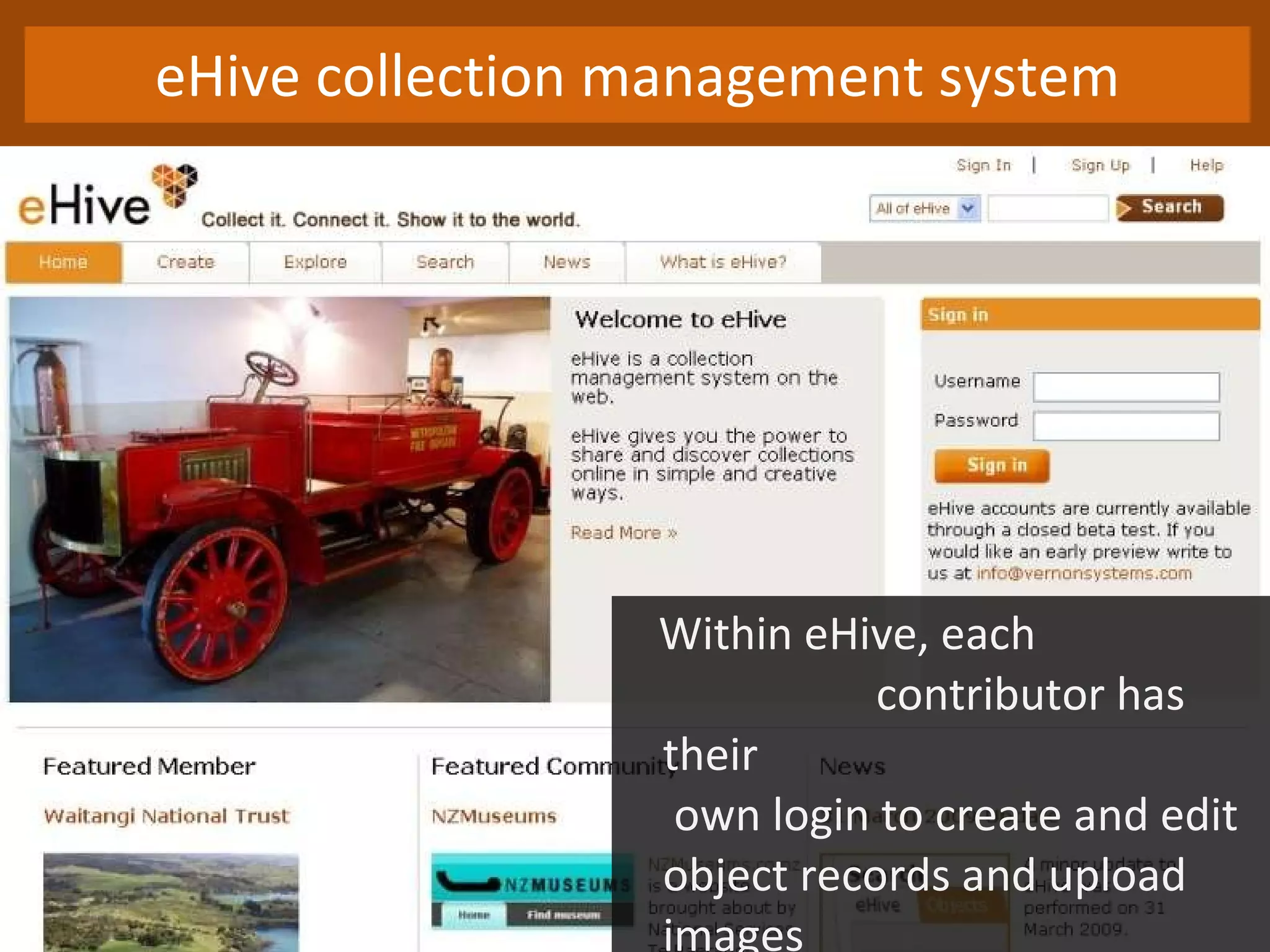Open the Sign Up link
The width and height of the screenshot is (1270, 952).
pos(1101,165)
